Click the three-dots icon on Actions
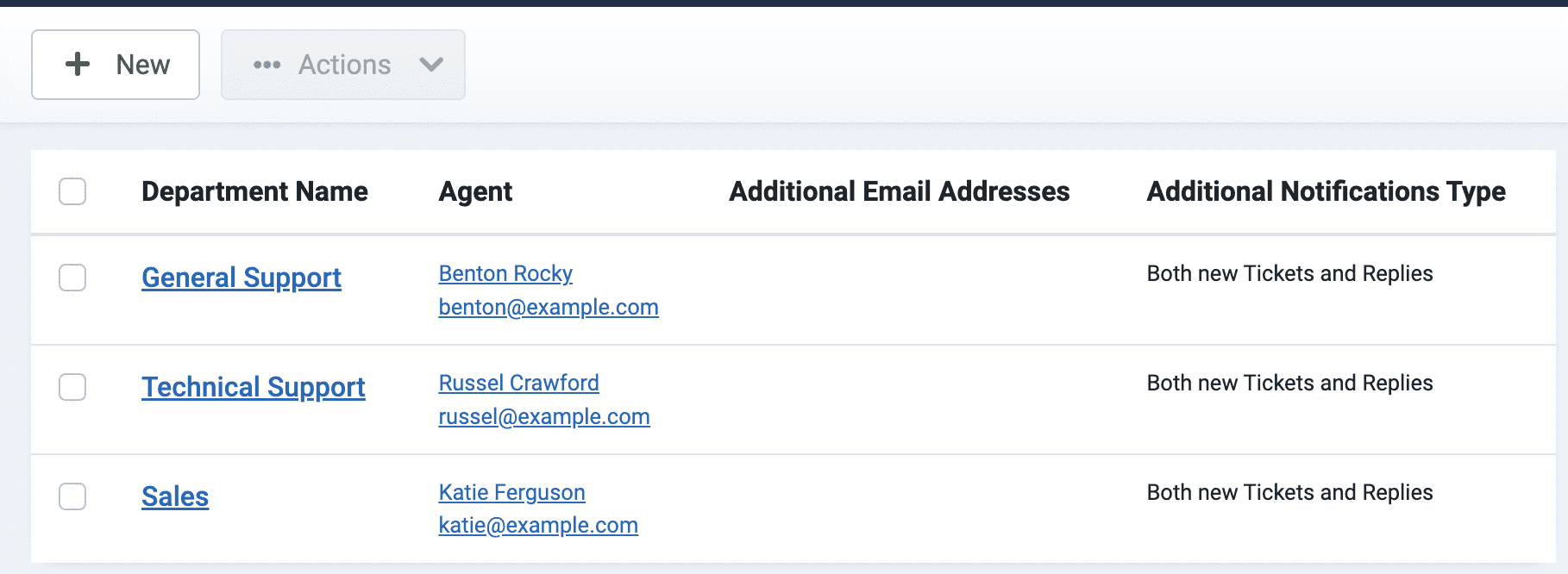The image size is (1568, 574). coord(267,65)
